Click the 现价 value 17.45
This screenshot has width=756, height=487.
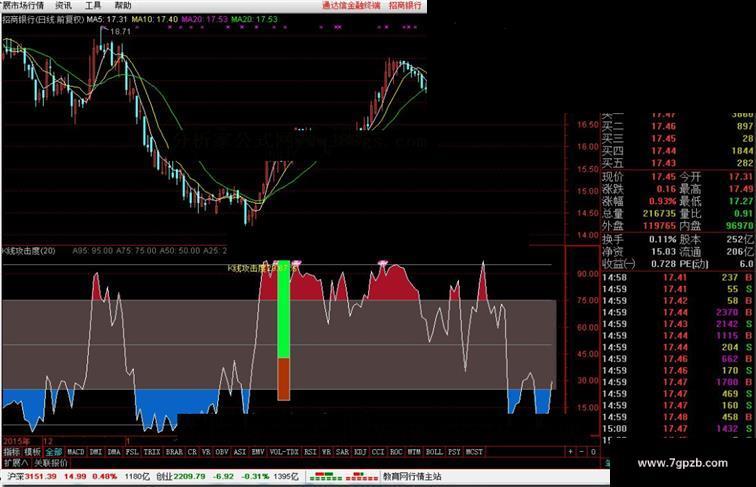pos(663,177)
